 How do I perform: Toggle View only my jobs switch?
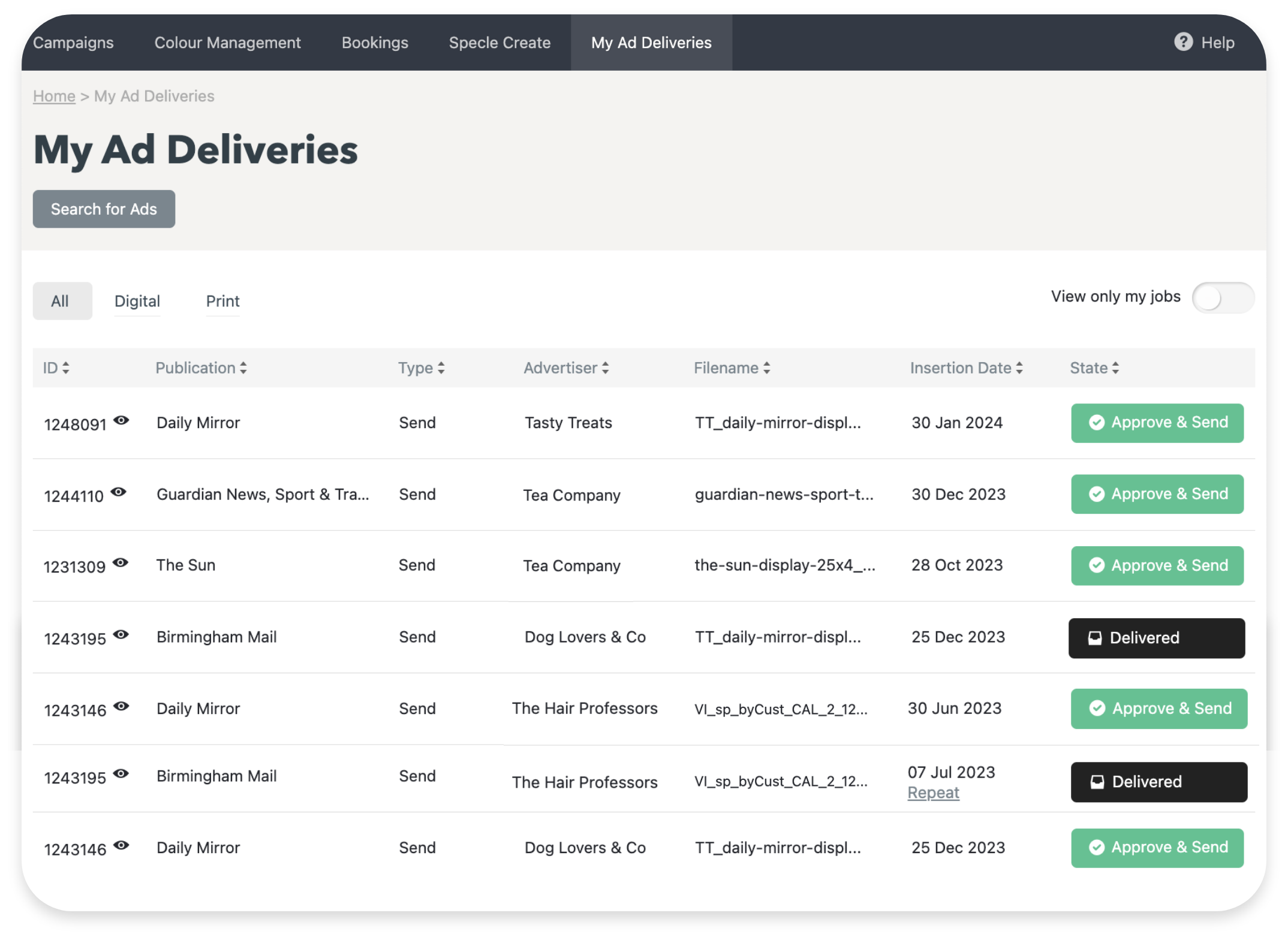click(x=1222, y=298)
